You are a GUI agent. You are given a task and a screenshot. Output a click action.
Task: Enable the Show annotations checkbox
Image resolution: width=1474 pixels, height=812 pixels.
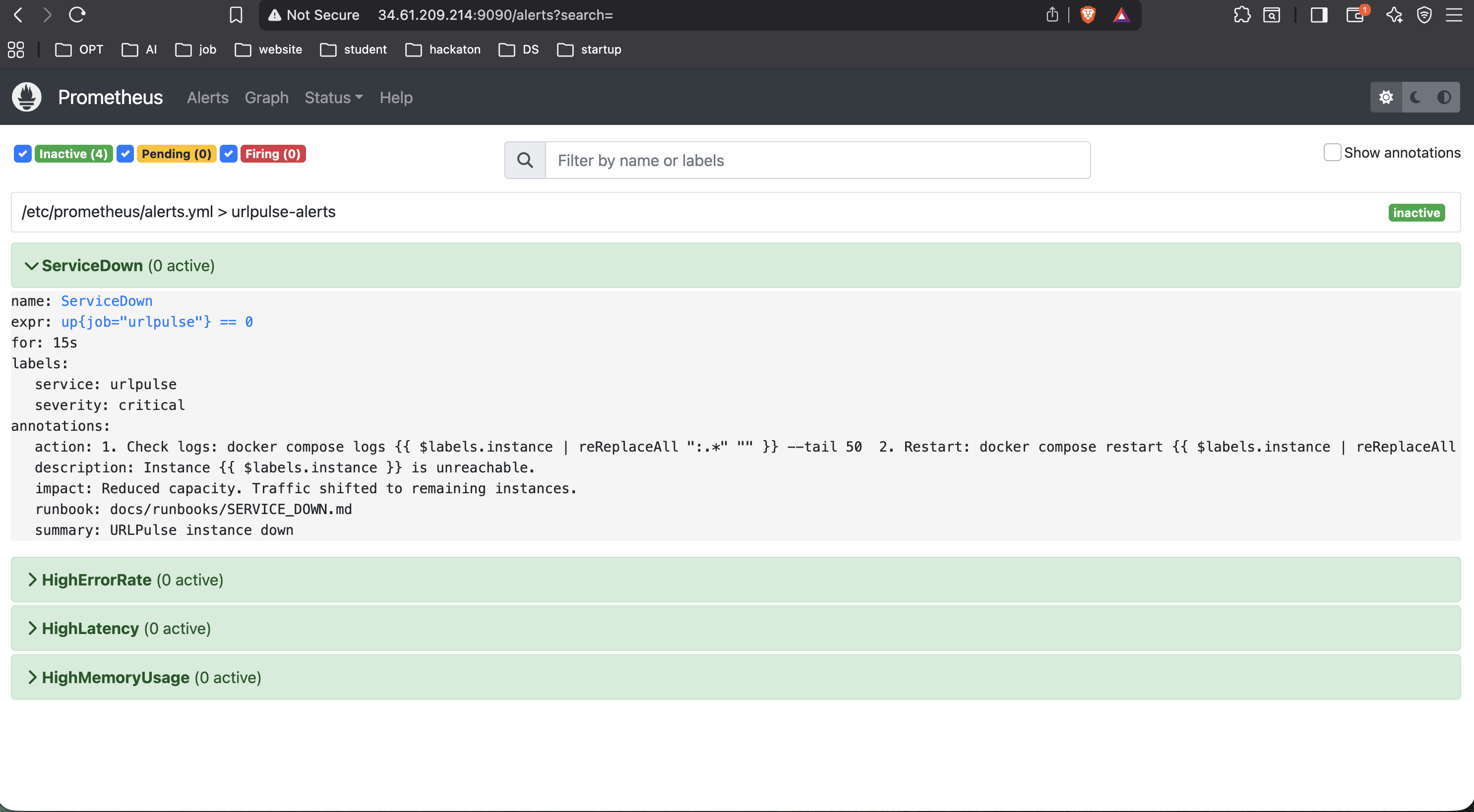[x=1332, y=153]
